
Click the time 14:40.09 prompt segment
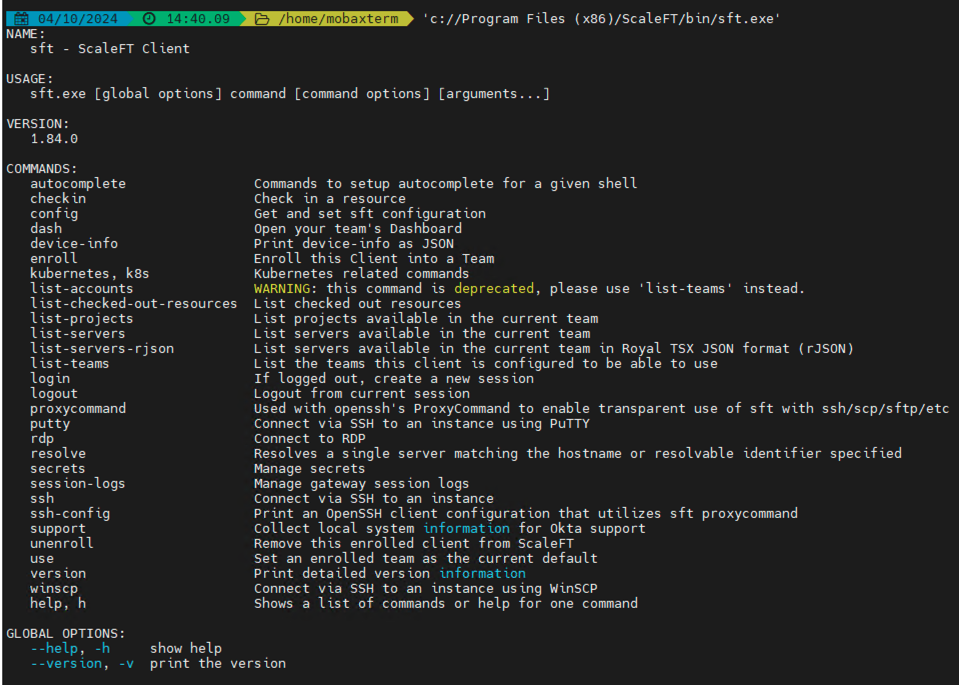pyautogui.click(x=198, y=19)
